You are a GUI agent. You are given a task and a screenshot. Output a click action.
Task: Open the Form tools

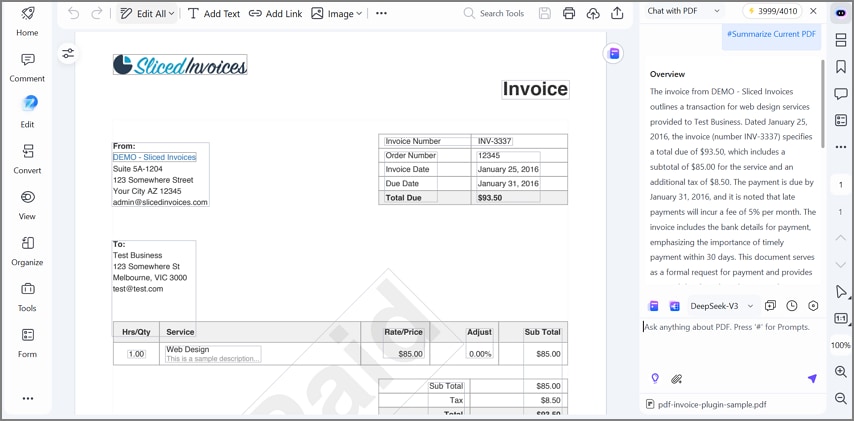27,343
